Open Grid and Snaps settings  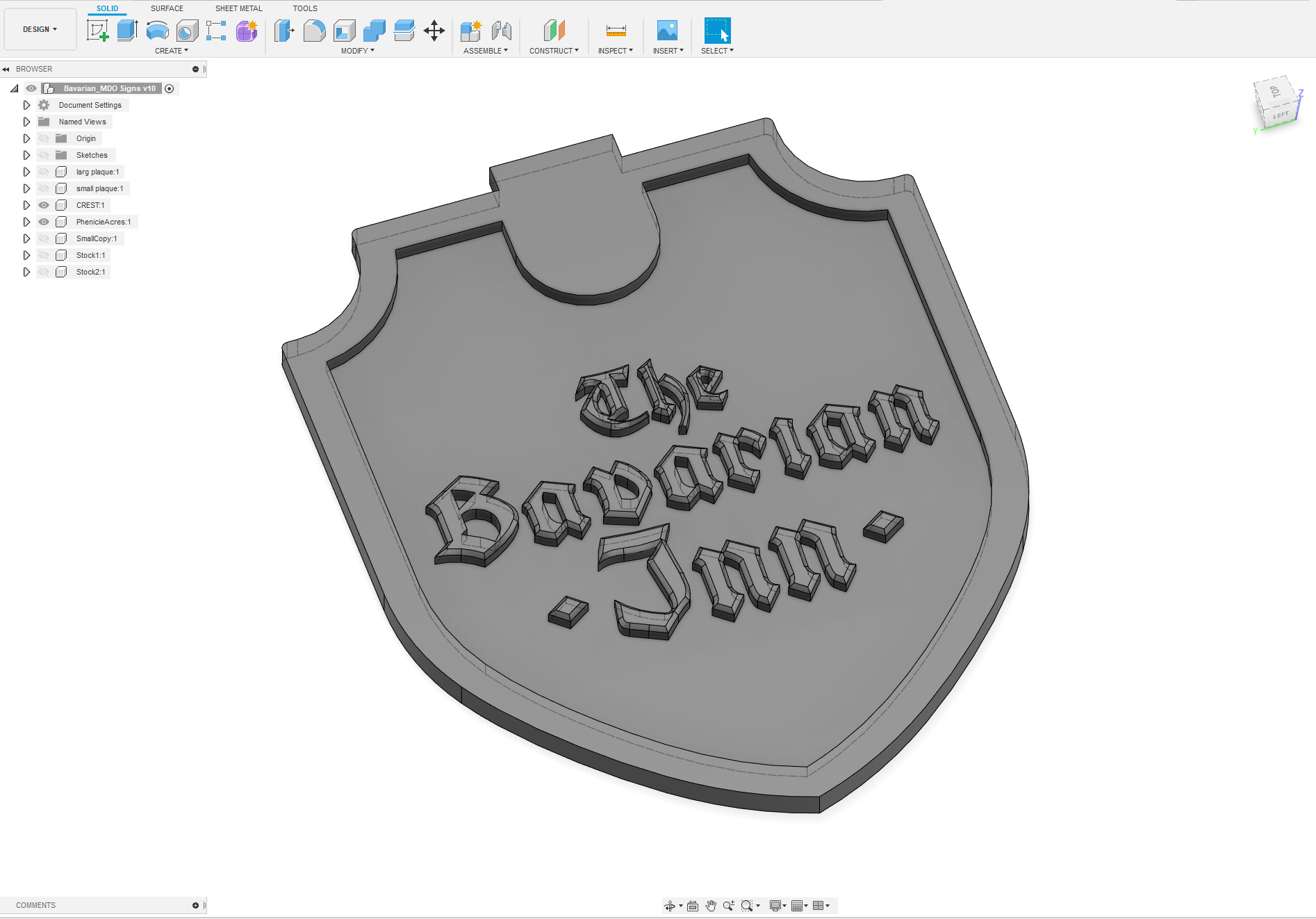point(797,906)
